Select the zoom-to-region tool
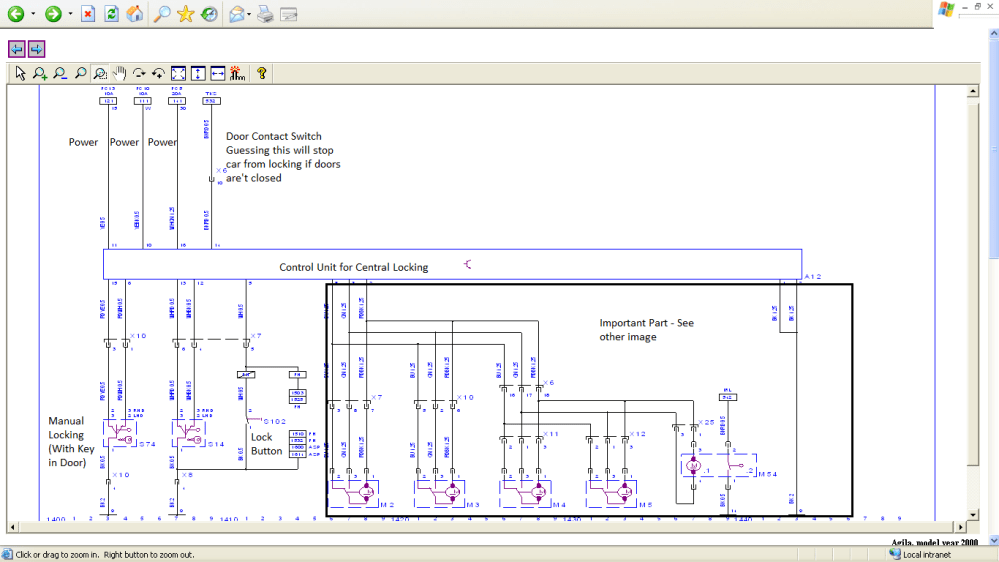The height and width of the screenshot is (562, 999). tap(100, 73)
